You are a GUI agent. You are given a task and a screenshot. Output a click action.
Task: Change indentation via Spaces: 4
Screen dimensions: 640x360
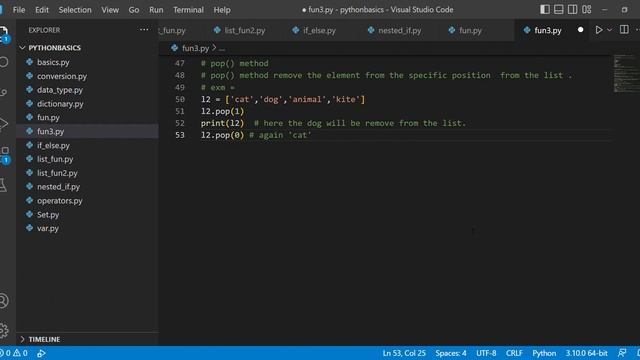[x=451, y=353]
